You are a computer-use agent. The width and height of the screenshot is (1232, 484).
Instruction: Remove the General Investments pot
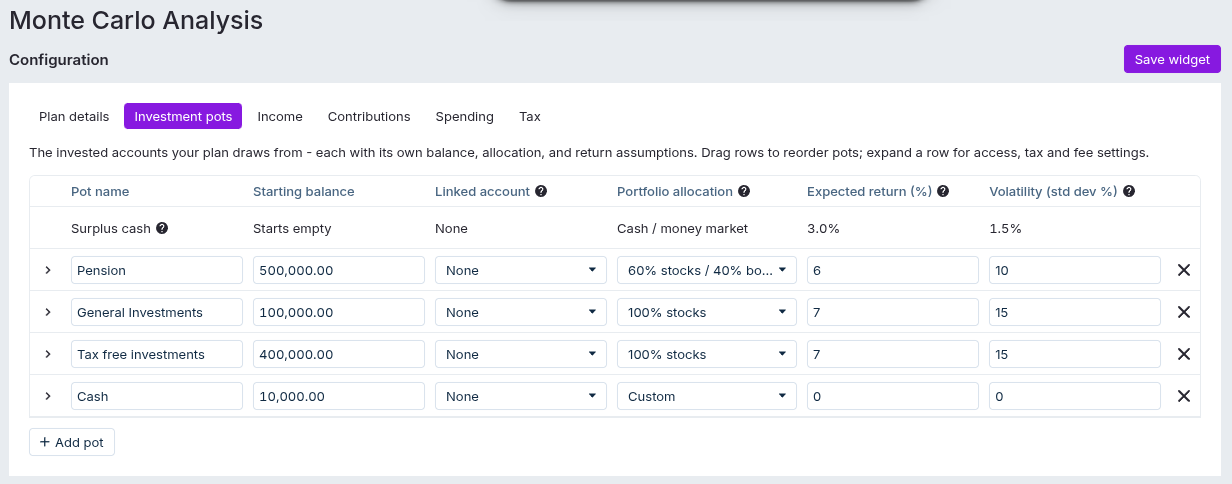pyautogui.click(x=1184, y=312)
